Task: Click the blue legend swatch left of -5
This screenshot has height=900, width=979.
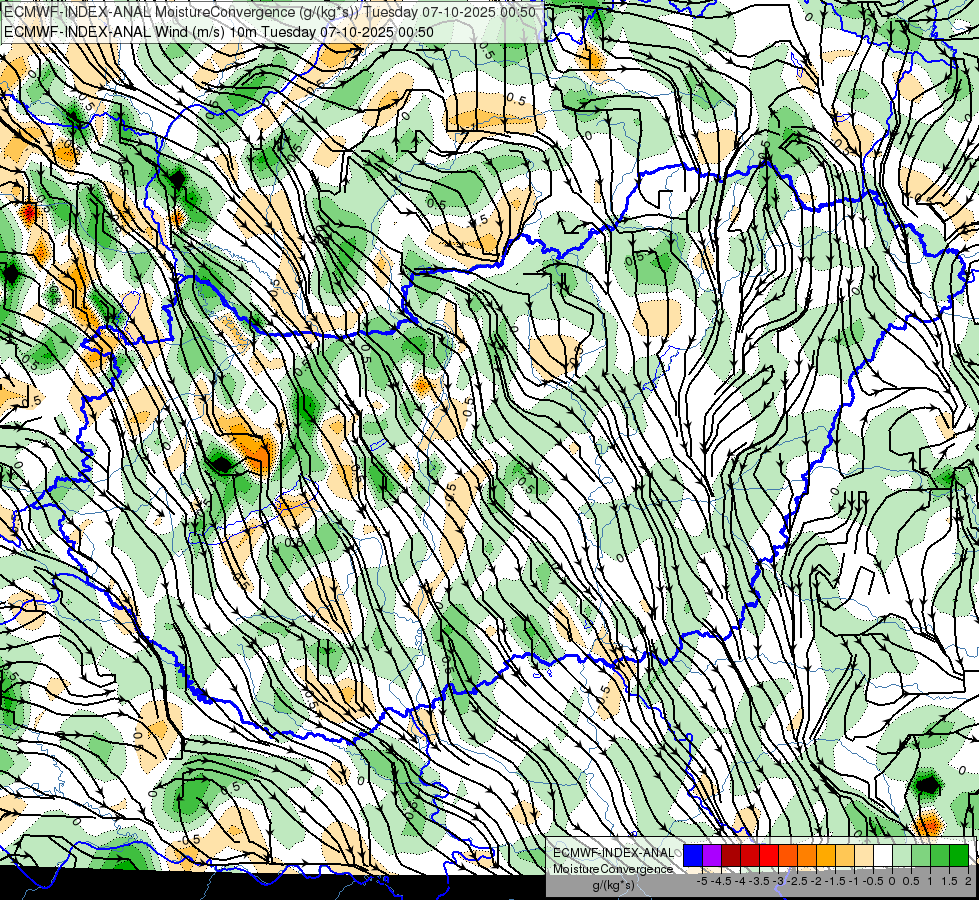Action: click(x=693, y=855)
